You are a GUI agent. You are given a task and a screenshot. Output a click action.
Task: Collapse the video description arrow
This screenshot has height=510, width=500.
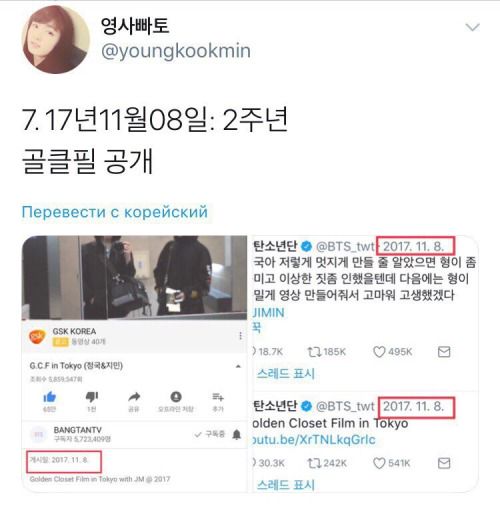[x=238, y=366]
